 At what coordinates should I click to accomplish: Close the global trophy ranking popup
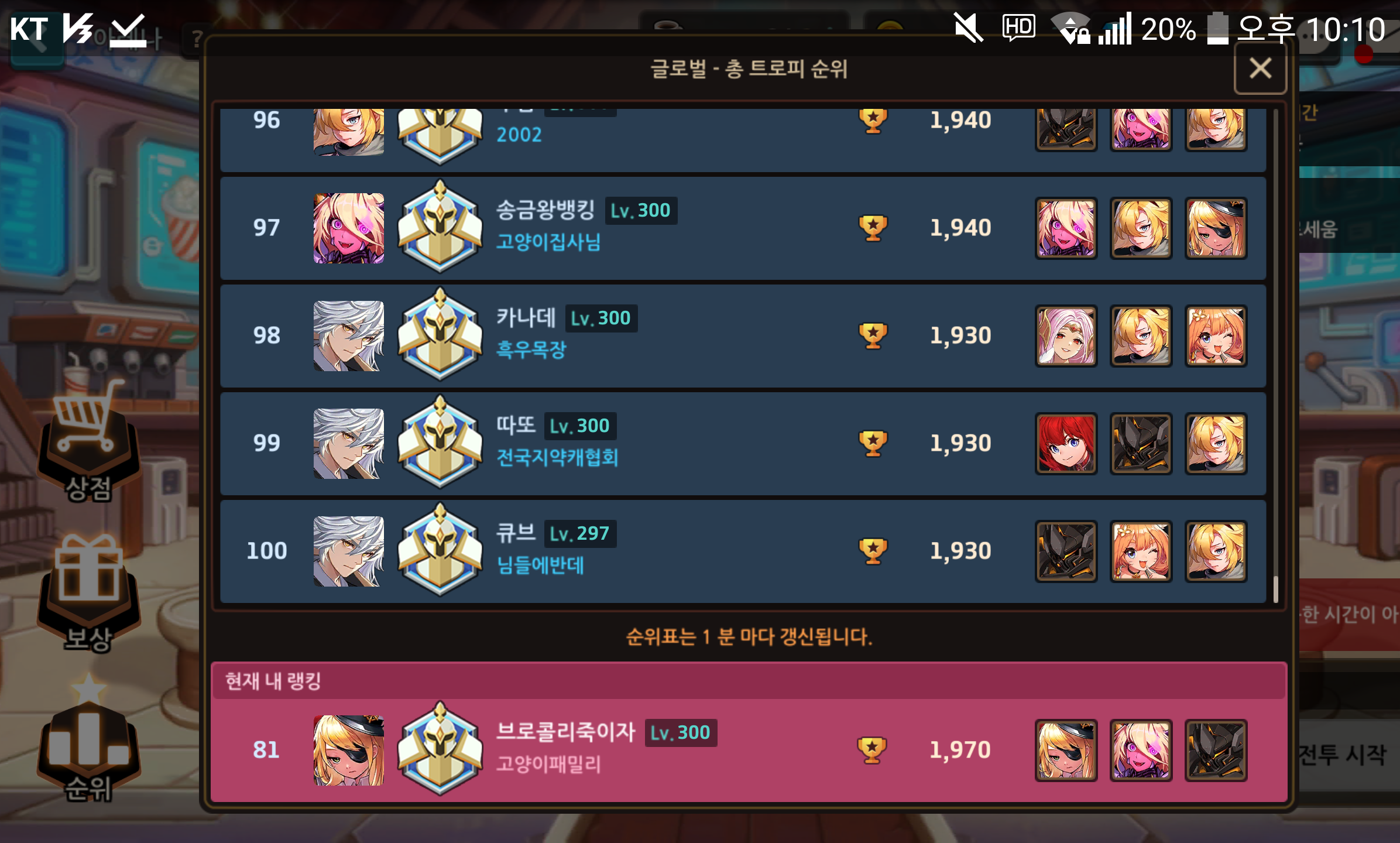click(x=1260, y=68)
